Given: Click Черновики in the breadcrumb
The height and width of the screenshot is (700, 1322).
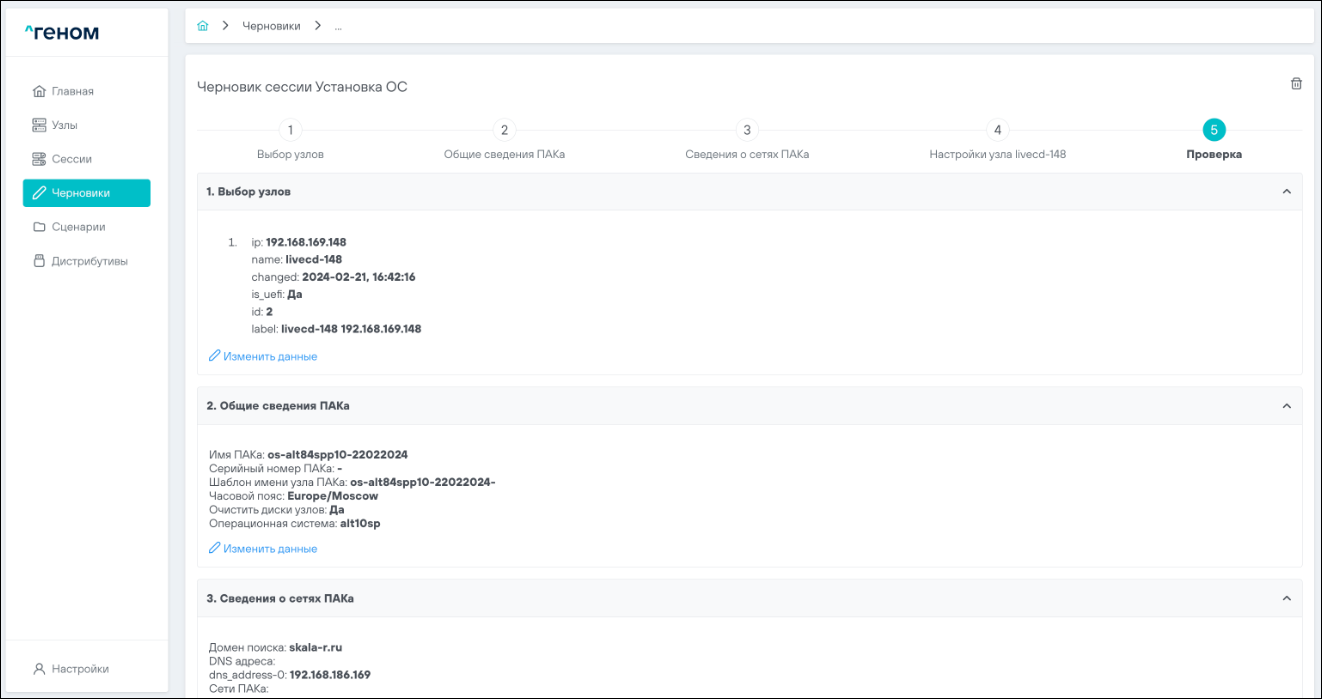Looking at the screenshot, I should pyautogui.click(x=271, y=26).
